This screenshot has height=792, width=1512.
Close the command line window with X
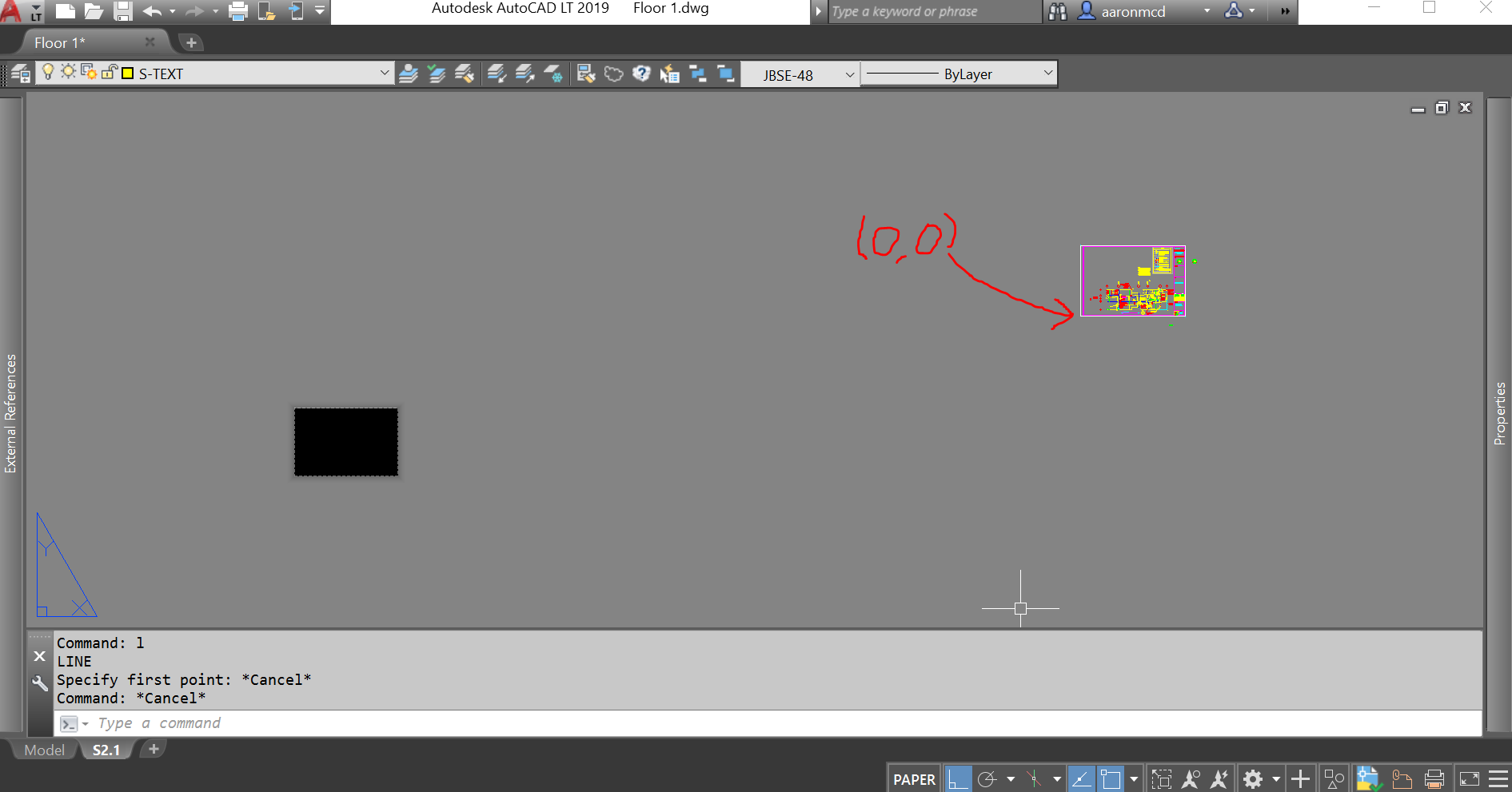39,656
